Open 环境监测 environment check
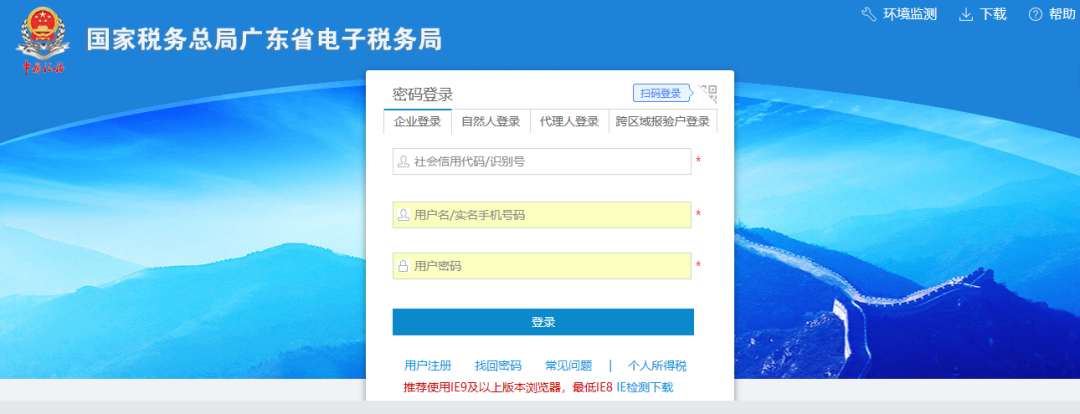Screen dimensions: 1080x414 pos(910,14)
